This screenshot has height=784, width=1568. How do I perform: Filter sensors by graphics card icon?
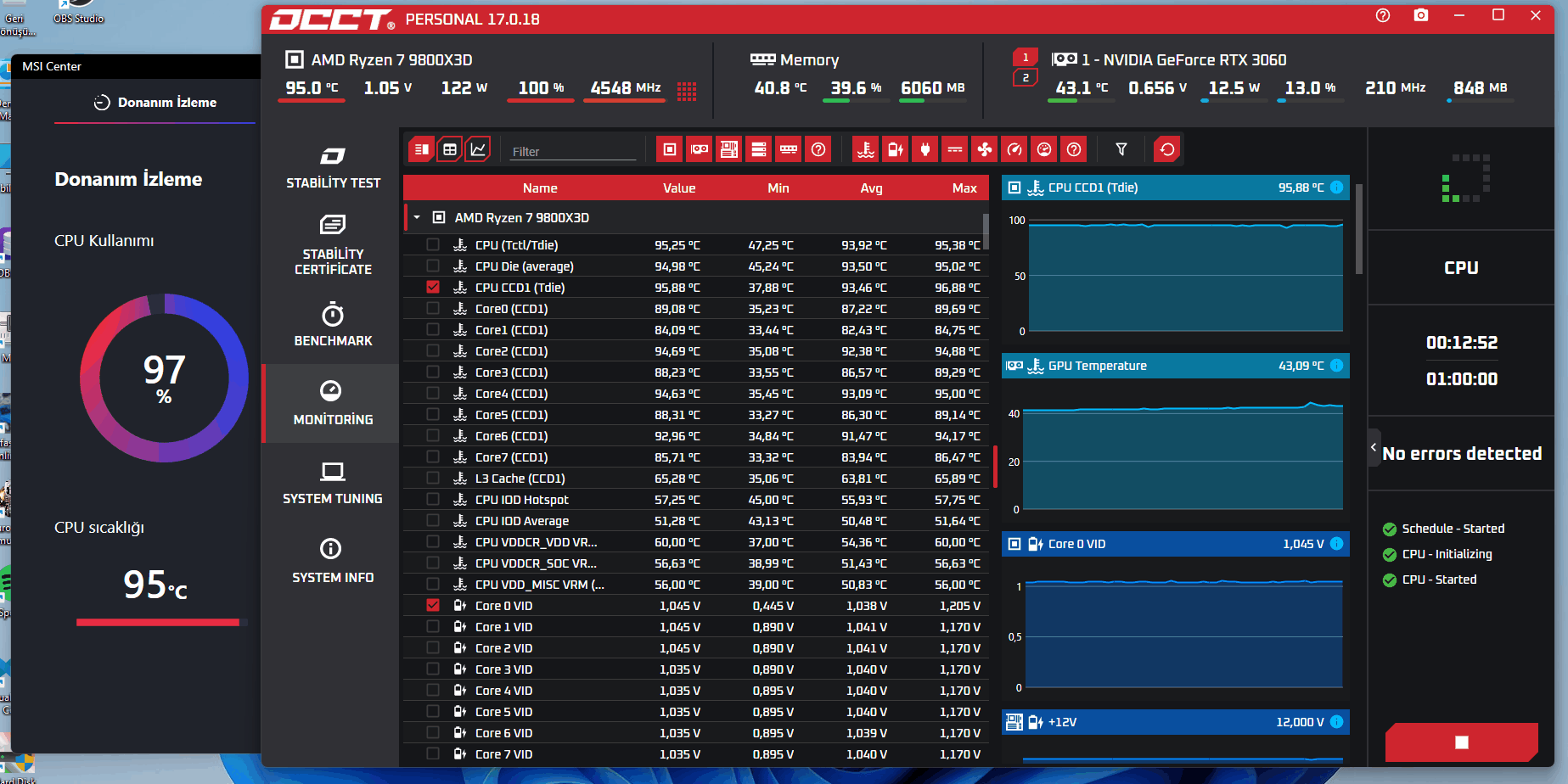click(x=700, y=150)
